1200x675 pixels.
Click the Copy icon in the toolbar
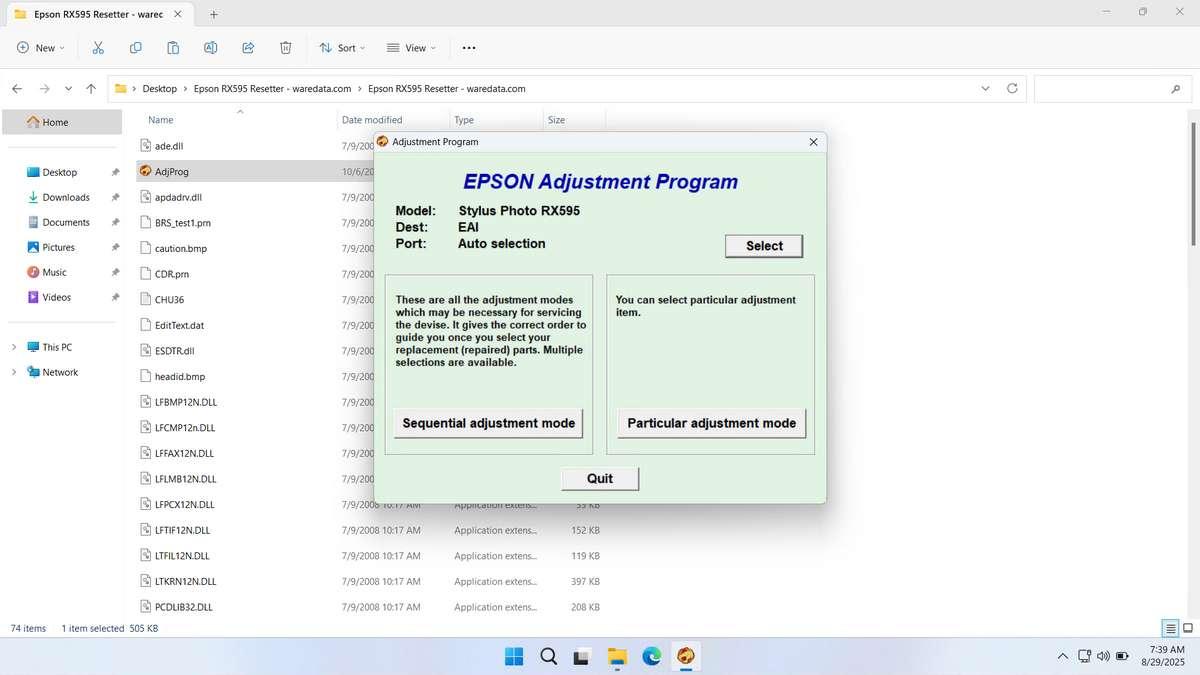(135, 47)
